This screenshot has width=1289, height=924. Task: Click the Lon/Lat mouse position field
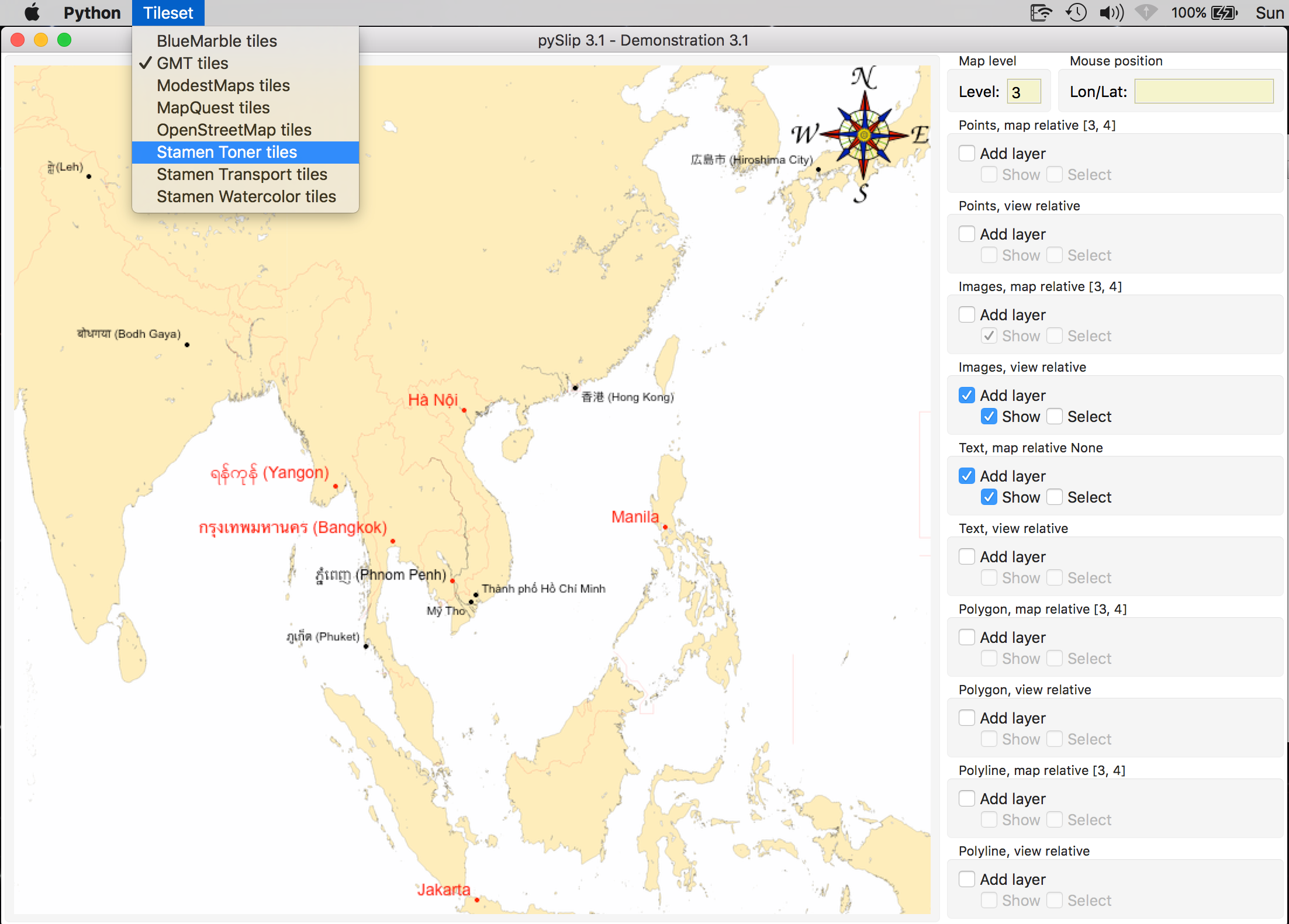(1204, 92)
